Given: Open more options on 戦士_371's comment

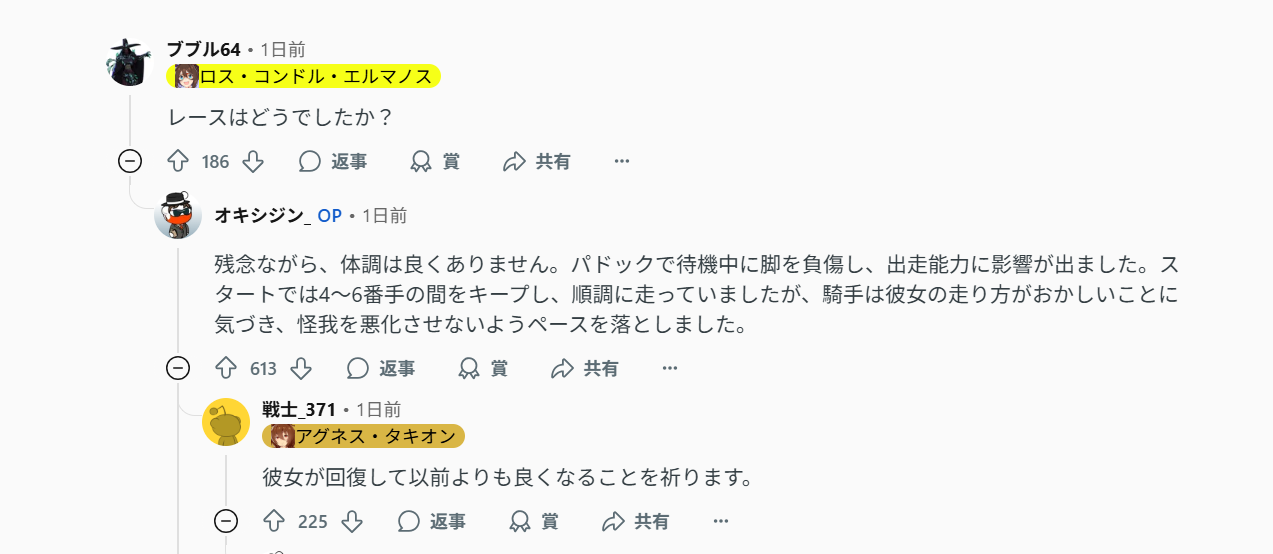Looking at the screenshot, I should click(720, 521).
